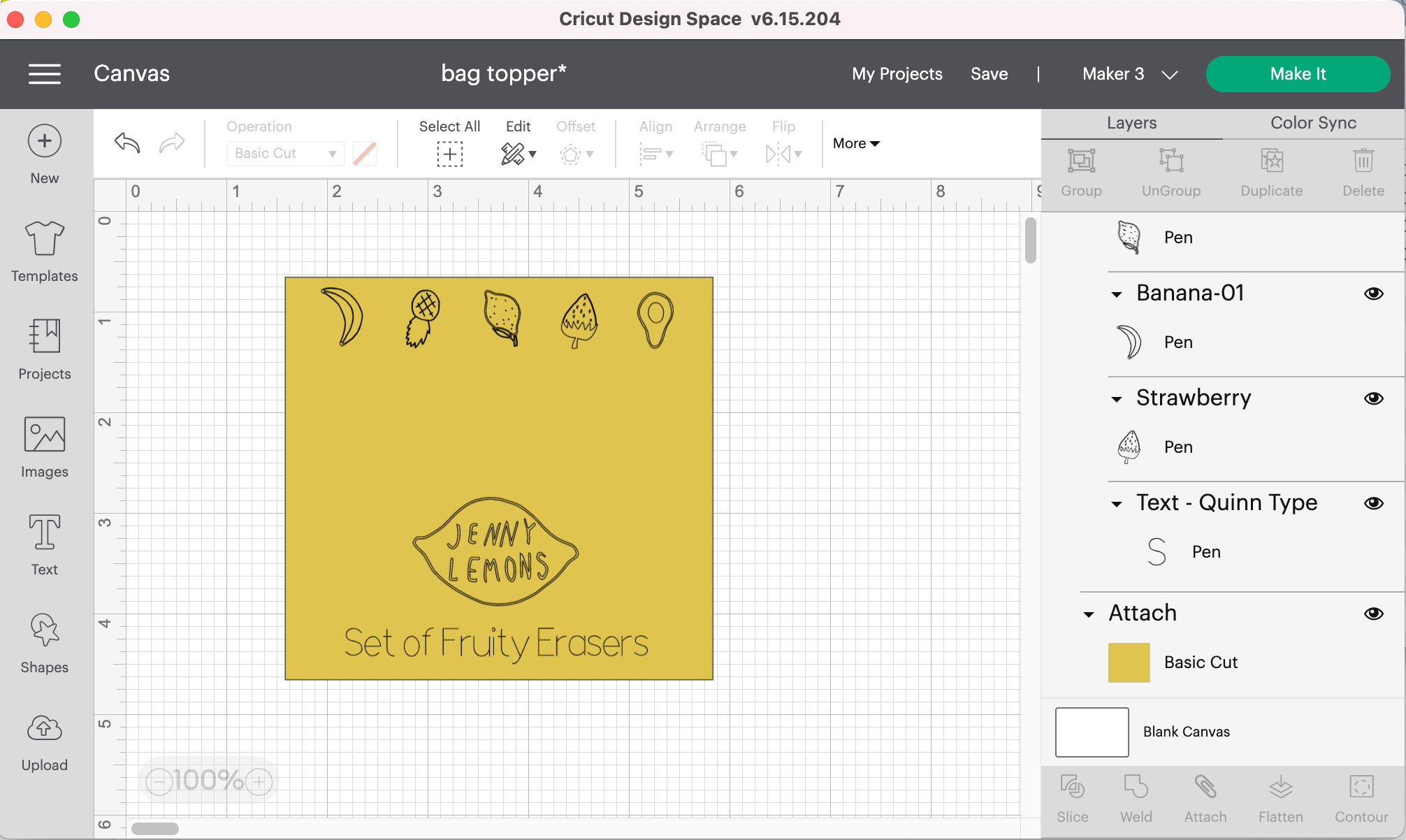This screenshot has width=1406, height=840.
Task: Open the Shapes menu
Action: [44, 642]
